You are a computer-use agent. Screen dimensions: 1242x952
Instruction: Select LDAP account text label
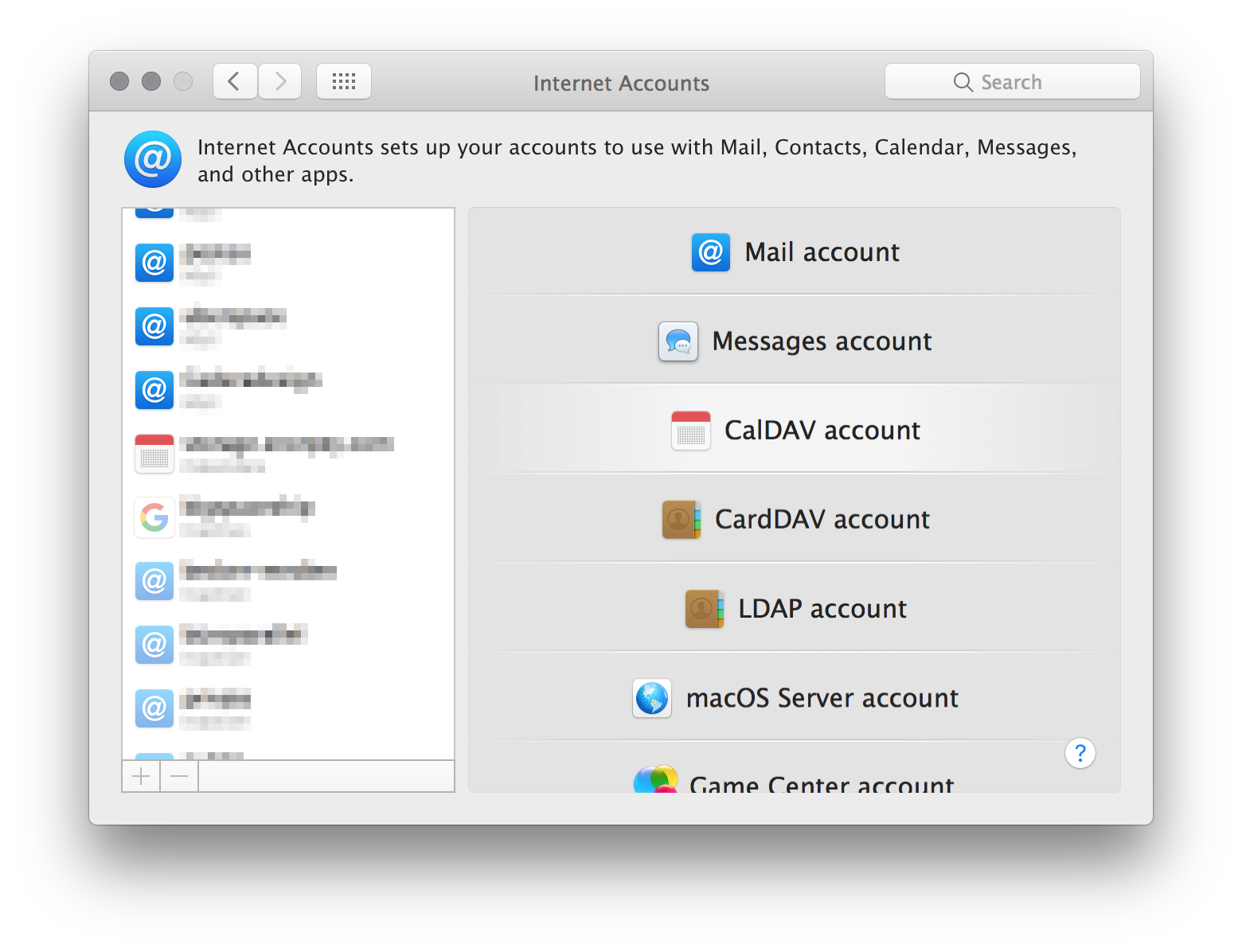coord(822,609)
